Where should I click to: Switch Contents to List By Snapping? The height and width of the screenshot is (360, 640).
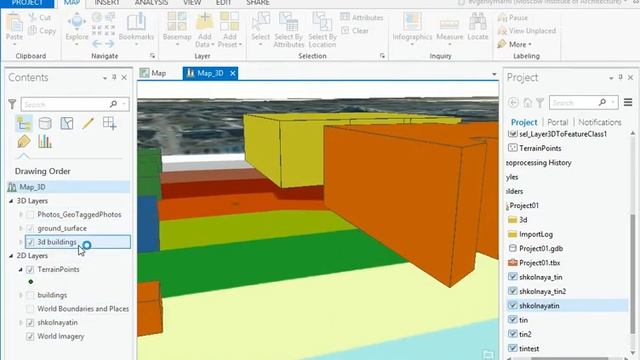pyautogui.click(x=109, y=123)
